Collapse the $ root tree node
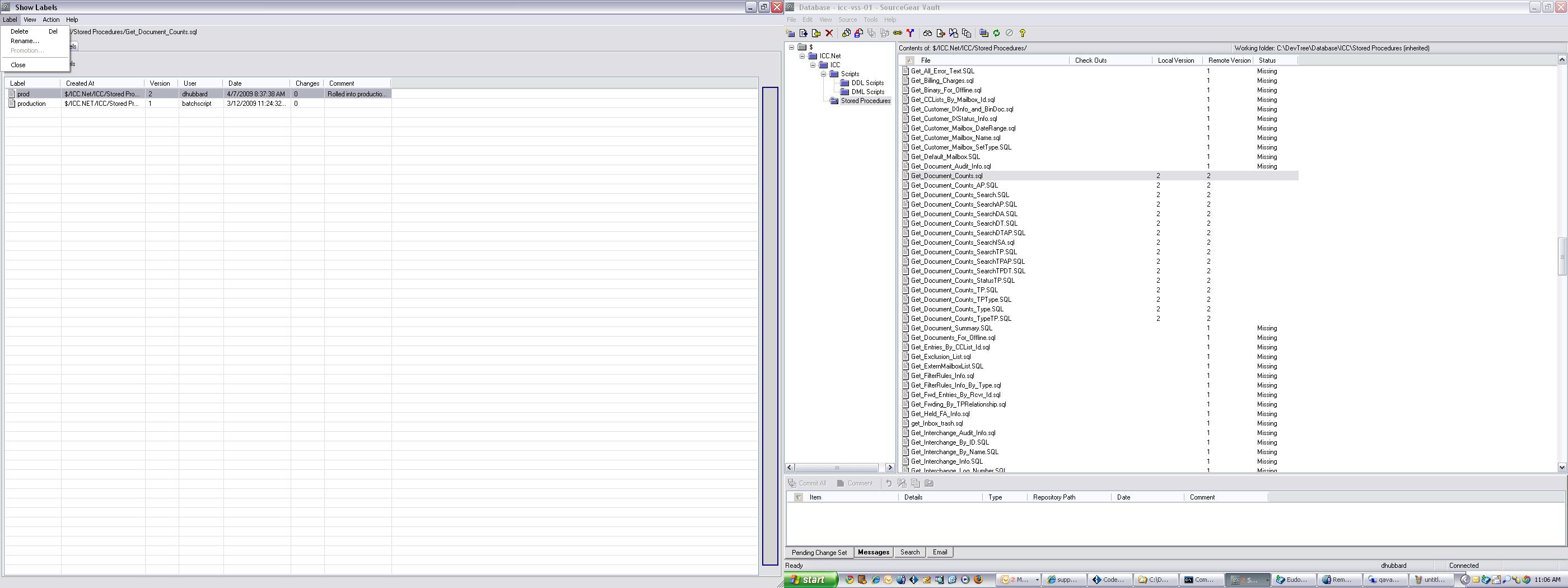This screenshot has height=588, width=1568. click(791, 47)
